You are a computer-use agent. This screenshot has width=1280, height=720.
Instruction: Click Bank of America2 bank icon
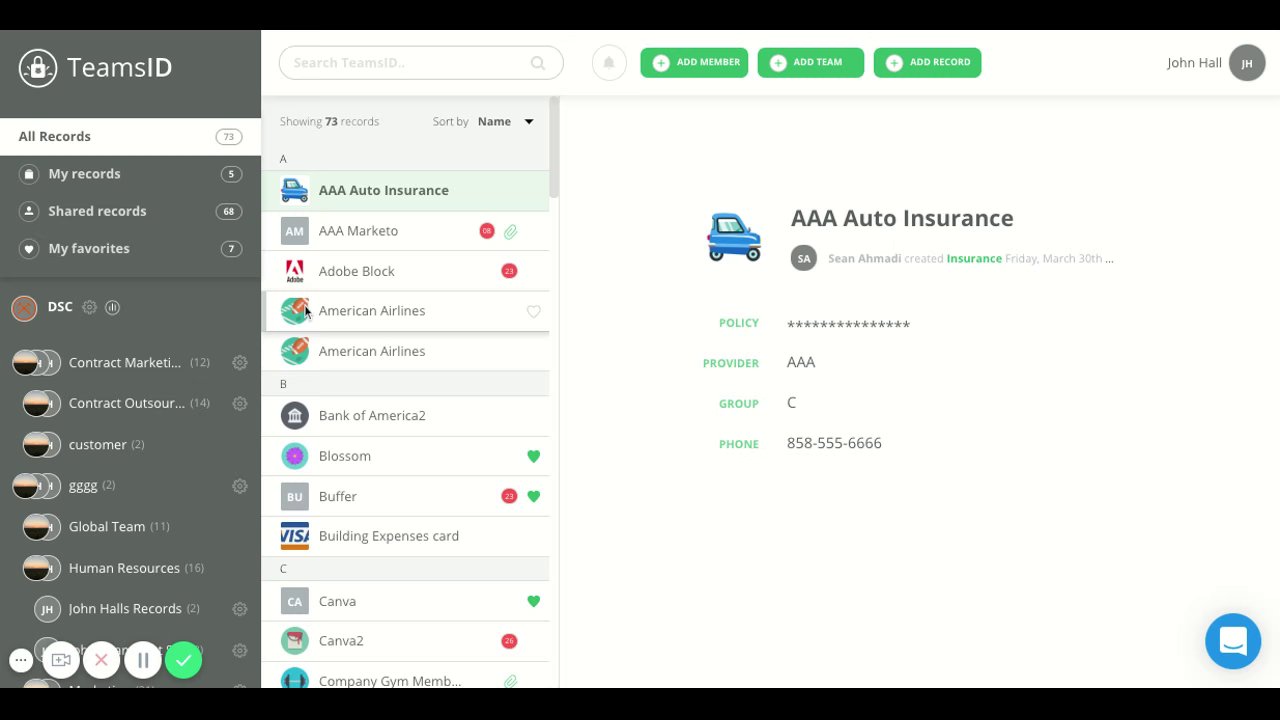295,415
